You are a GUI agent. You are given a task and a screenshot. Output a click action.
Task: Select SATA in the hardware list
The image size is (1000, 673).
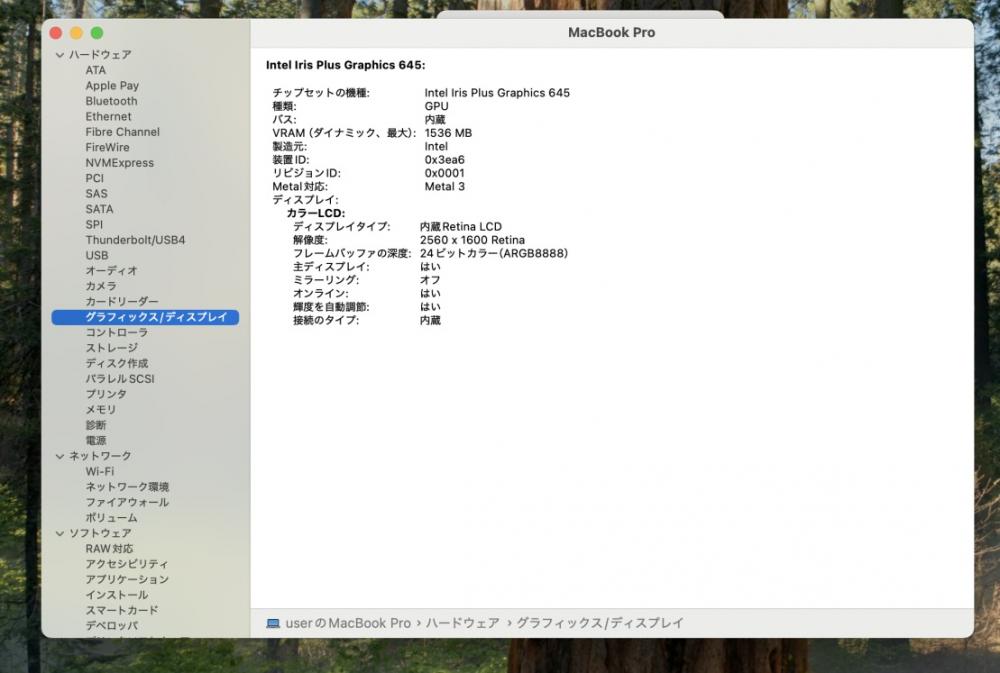tap(99, 209)
